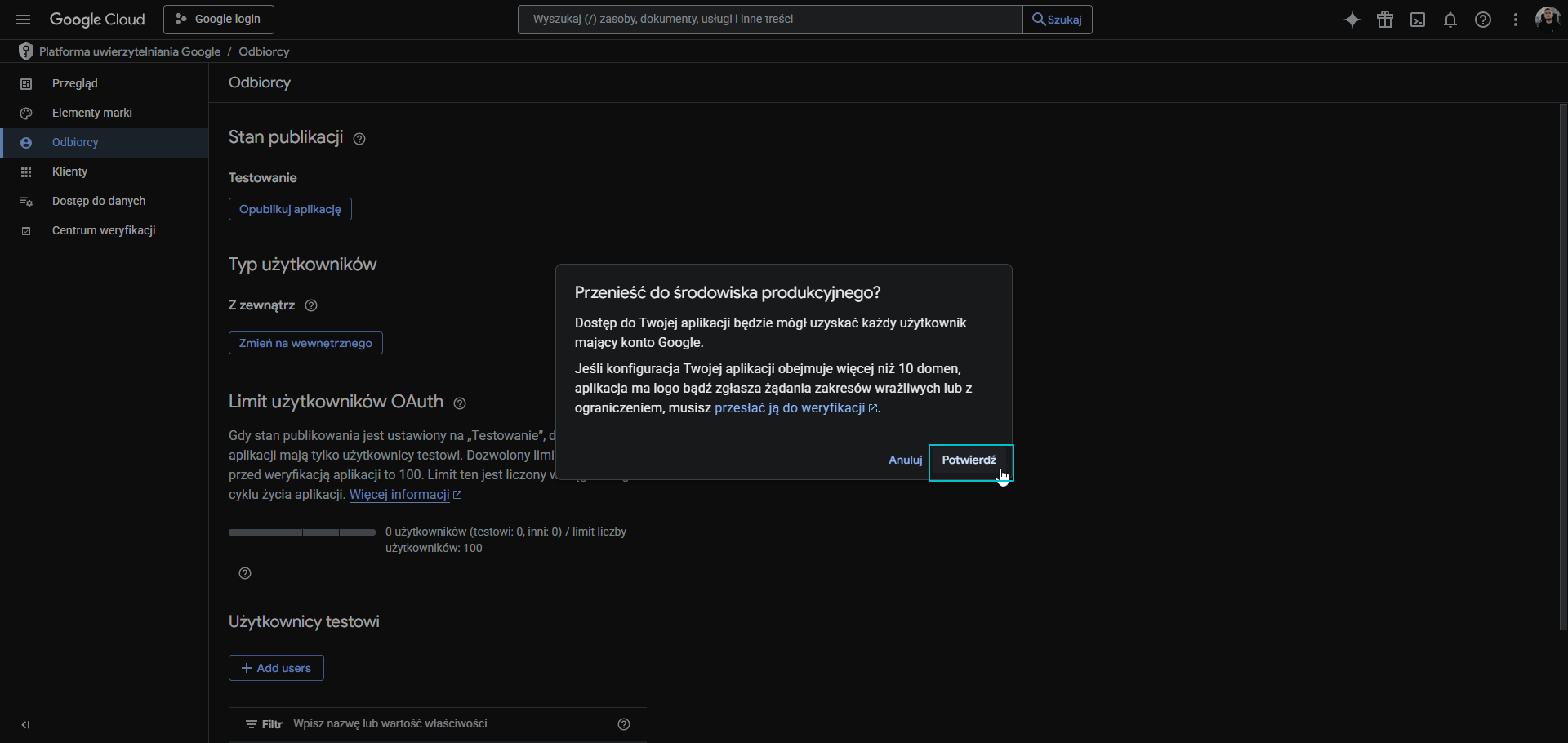Click the gift free trial icon
1568x743 pixels.
(1385, 20)
